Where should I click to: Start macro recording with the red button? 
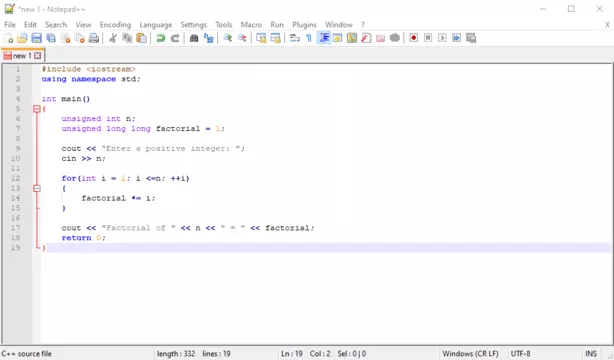[x=414, y=38]
